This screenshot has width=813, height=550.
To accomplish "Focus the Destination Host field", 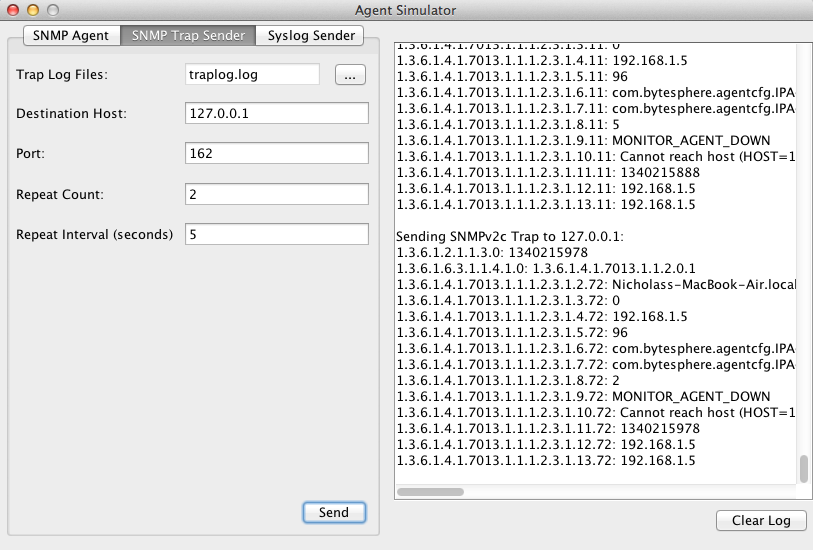I will coord(277,113).
